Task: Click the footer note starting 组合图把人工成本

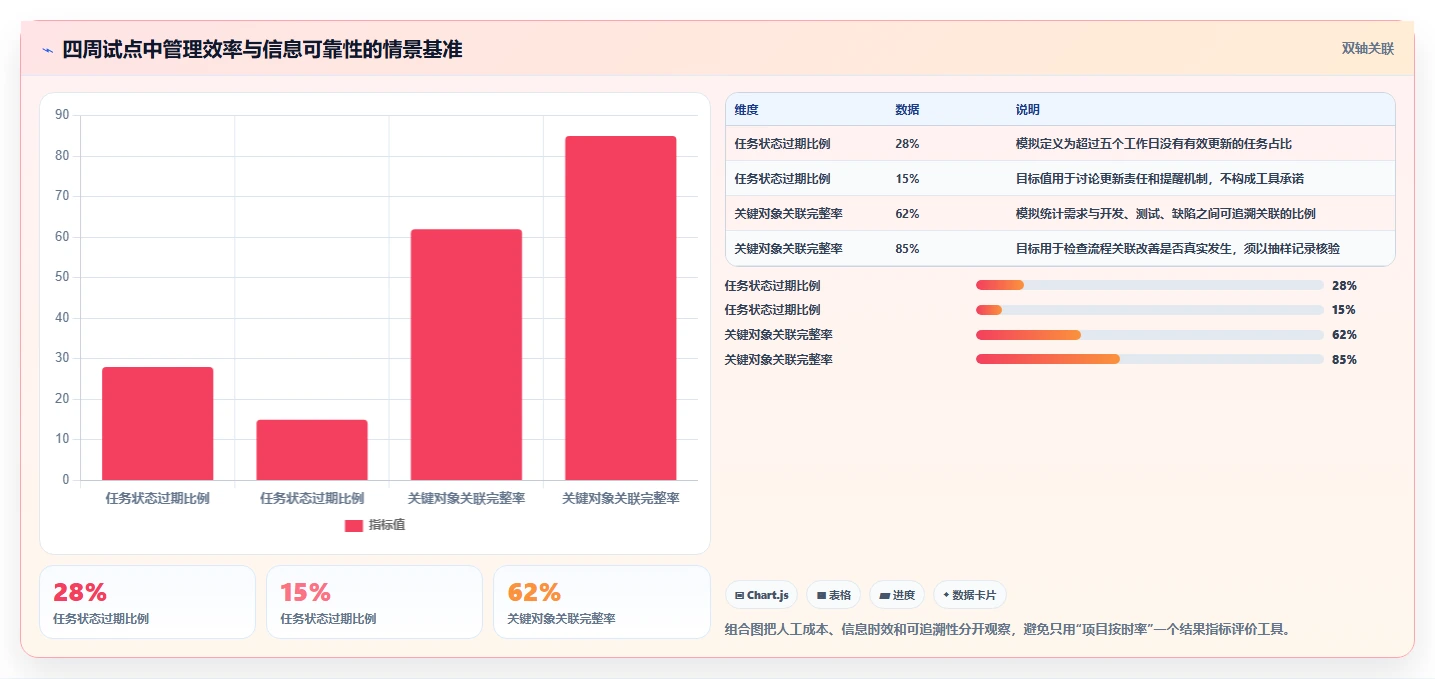Action: pyautogui.click(x=1008, y=629)
